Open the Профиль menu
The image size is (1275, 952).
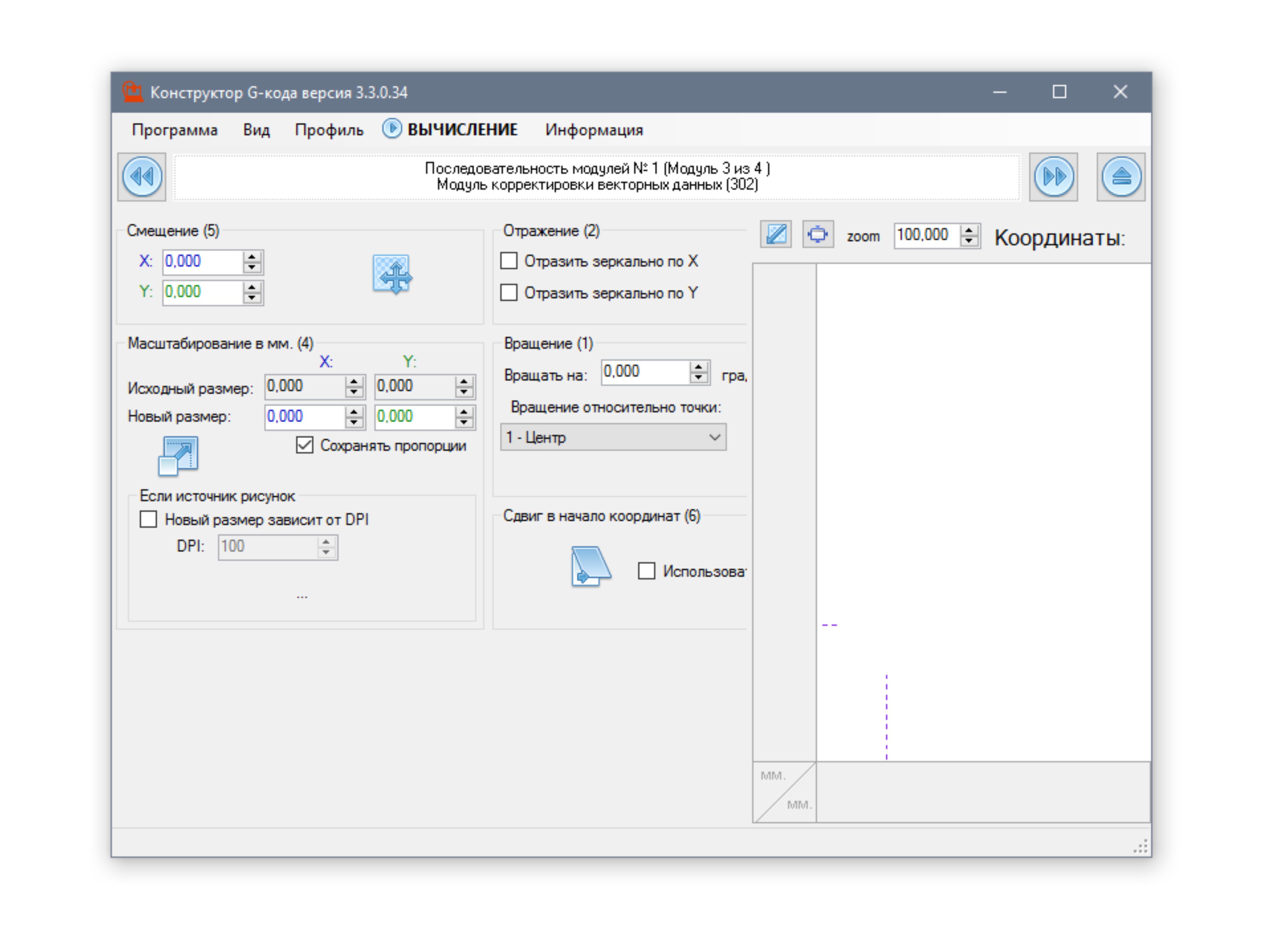point(329,130)
